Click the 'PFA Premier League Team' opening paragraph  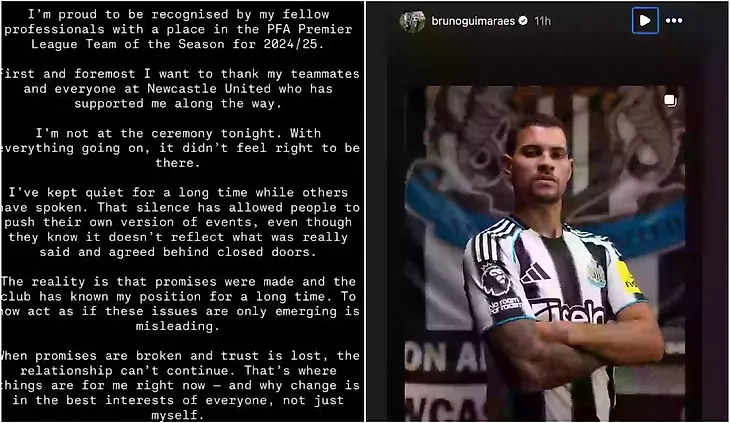point(178,29)
